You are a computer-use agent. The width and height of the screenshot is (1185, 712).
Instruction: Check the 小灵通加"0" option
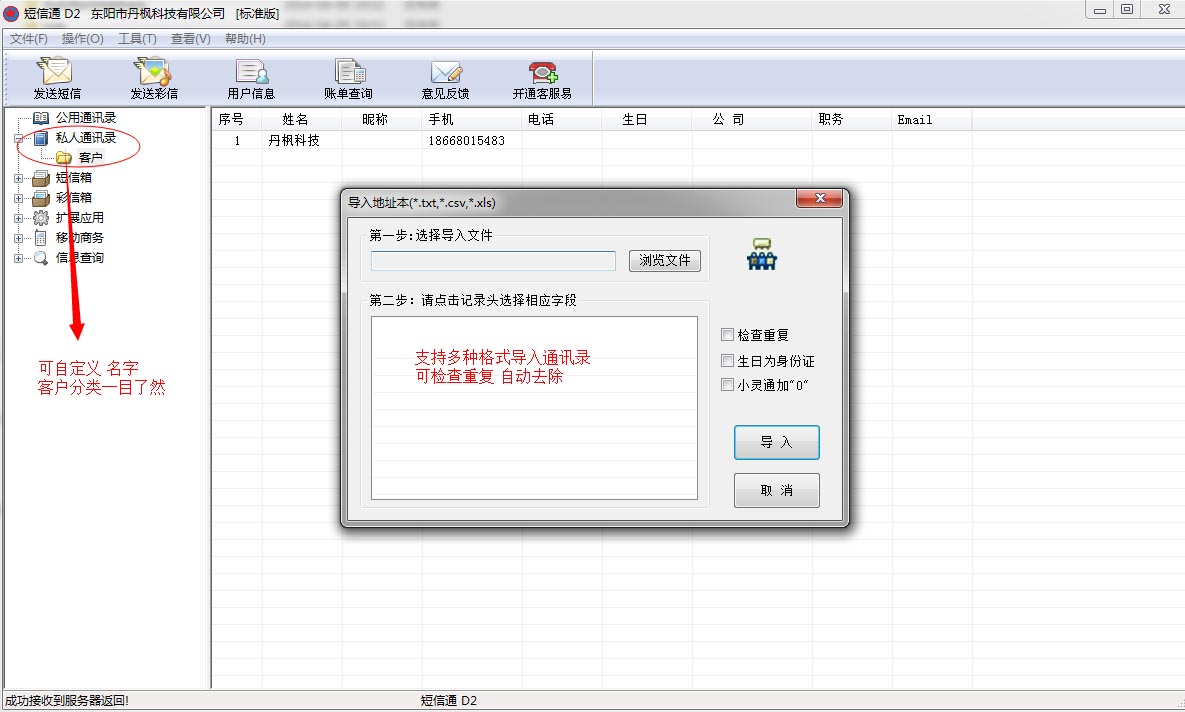click(728, 384)
